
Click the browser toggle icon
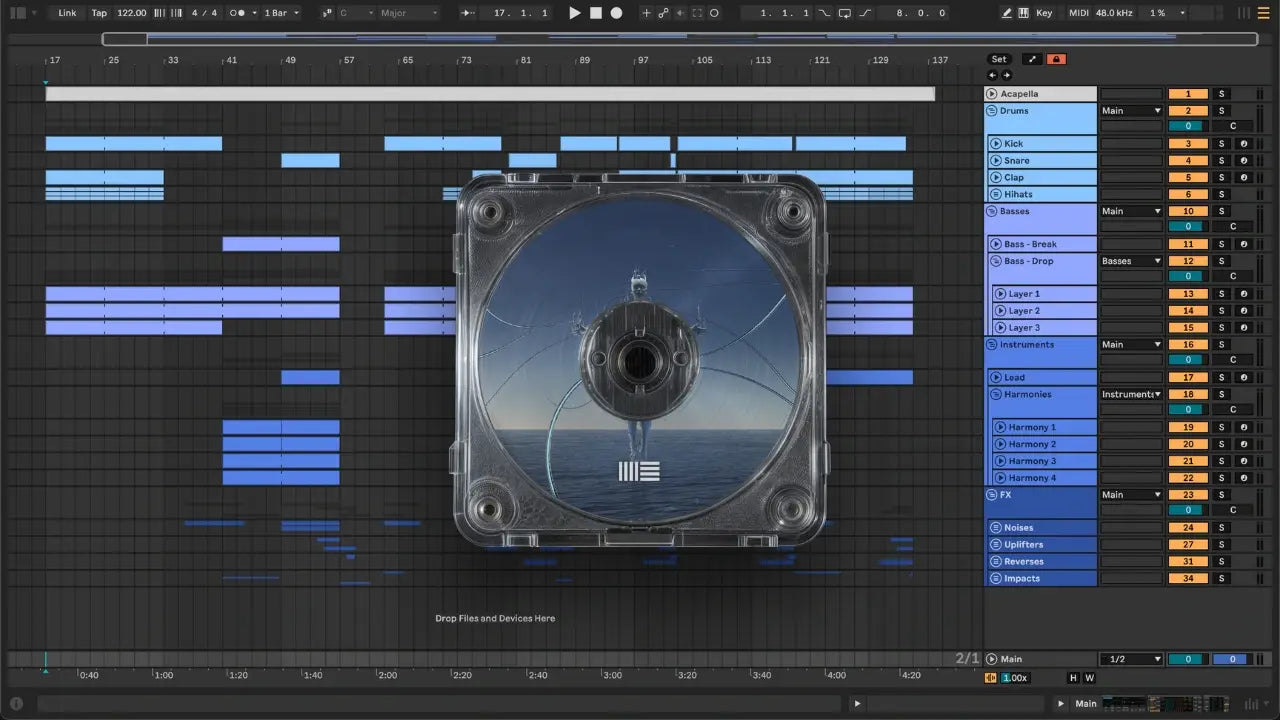pos(17,13)
